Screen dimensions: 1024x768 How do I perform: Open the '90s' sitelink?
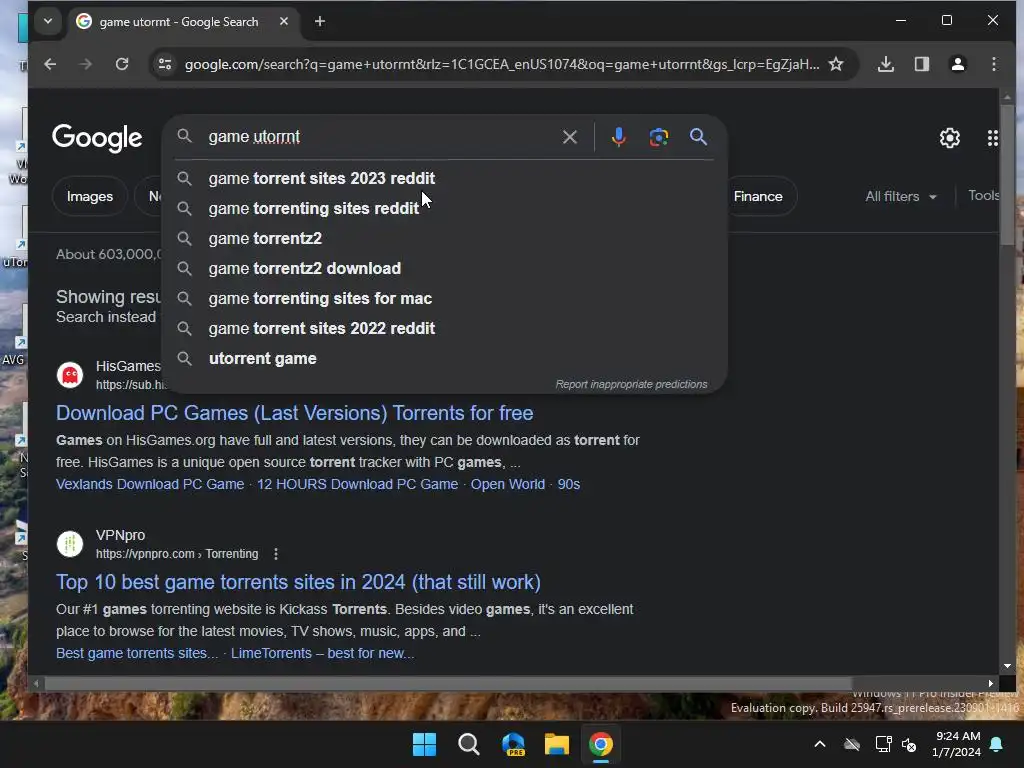coord(568,485)
